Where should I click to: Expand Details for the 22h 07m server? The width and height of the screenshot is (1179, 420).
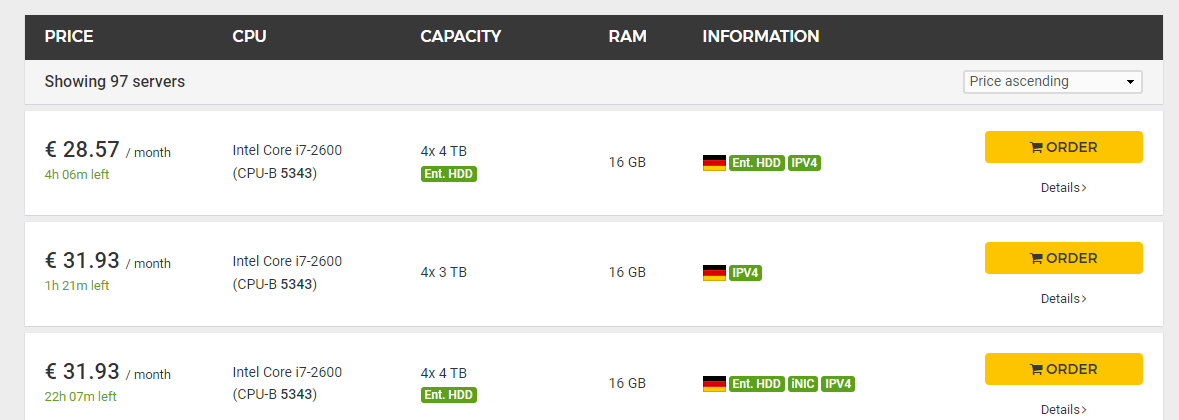pos(1063,409)
